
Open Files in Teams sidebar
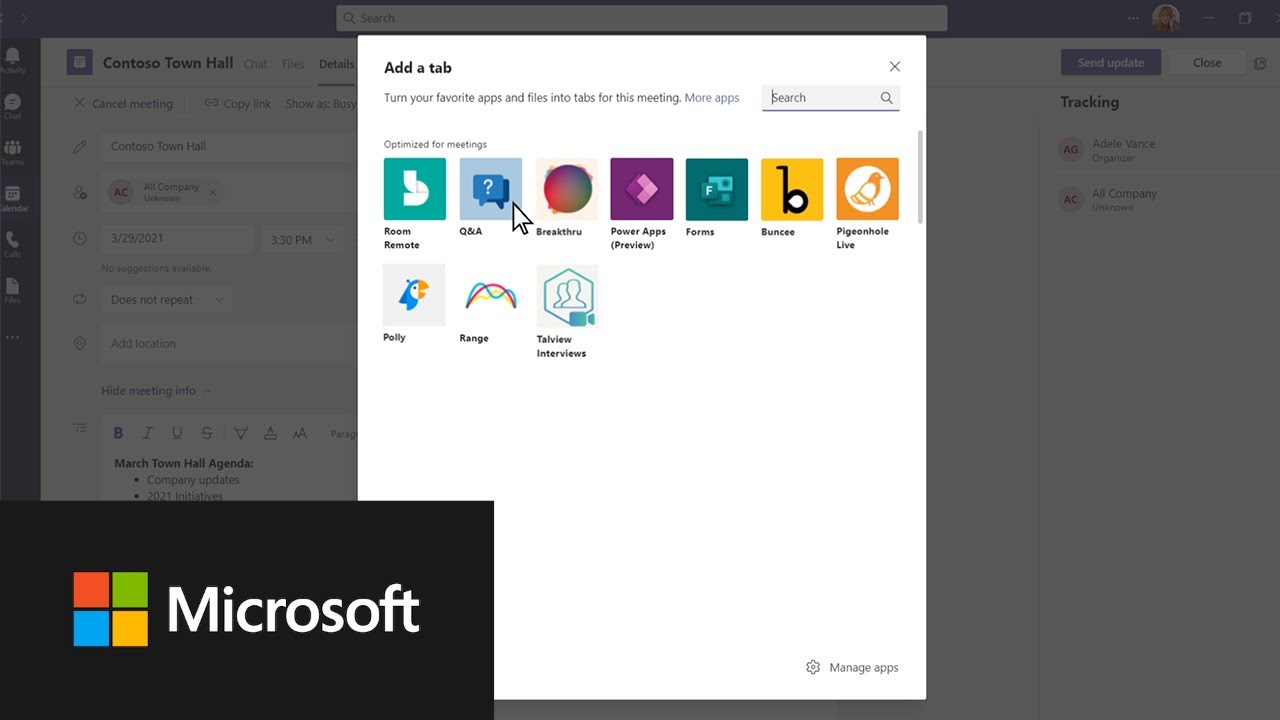coord(13,291)
